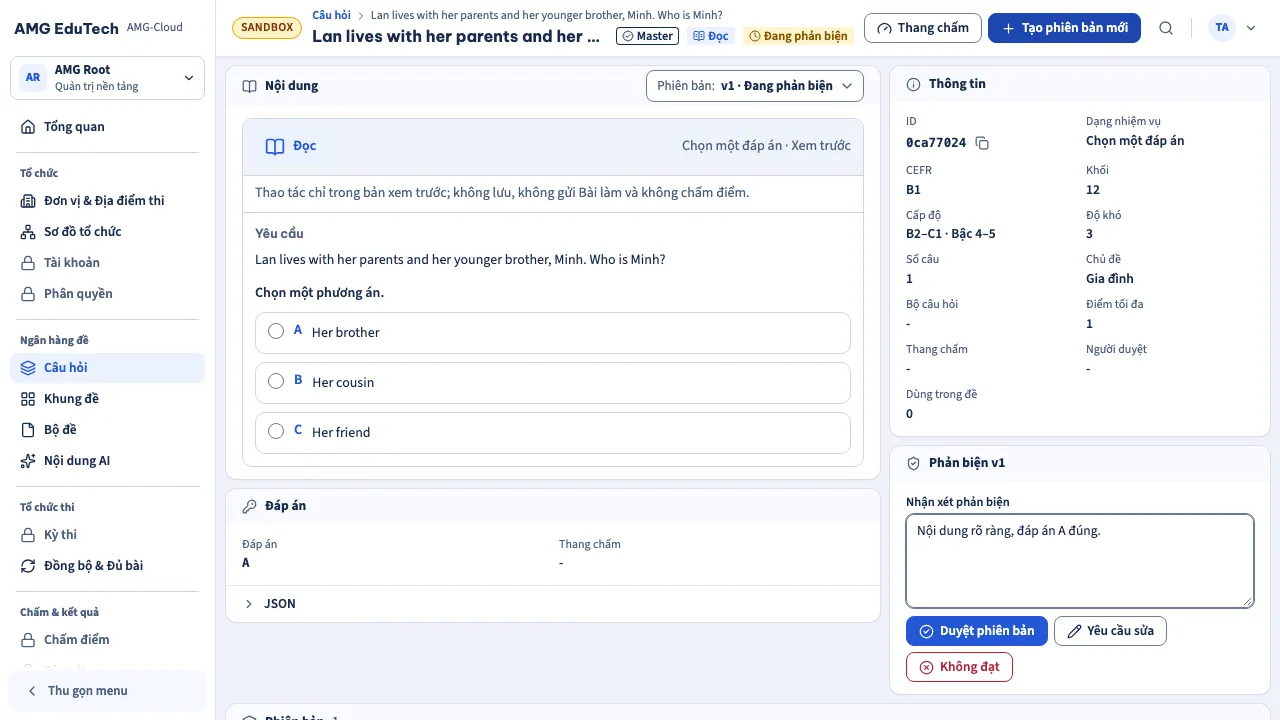This screenshot has height=720, width=1280.
Task: Click the Master badge in header
Action: click(x=646, y=36)
